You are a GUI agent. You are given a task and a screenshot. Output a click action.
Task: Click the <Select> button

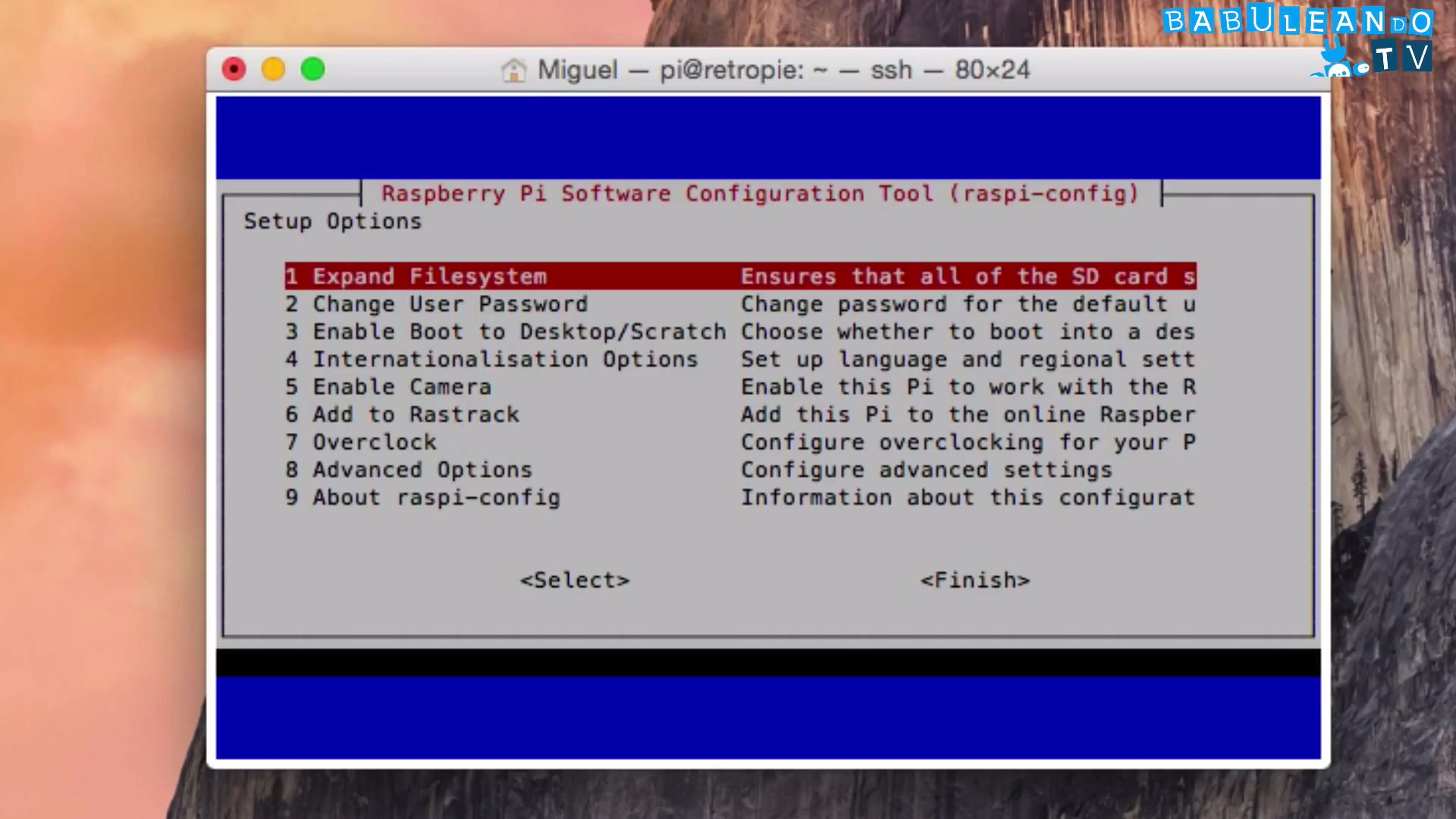pos(575,580)
